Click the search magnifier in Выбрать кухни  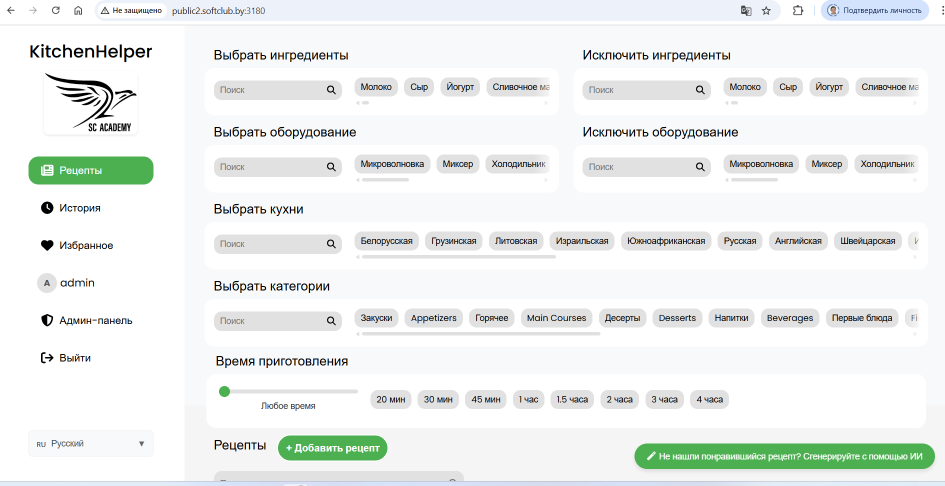point(331,244)
